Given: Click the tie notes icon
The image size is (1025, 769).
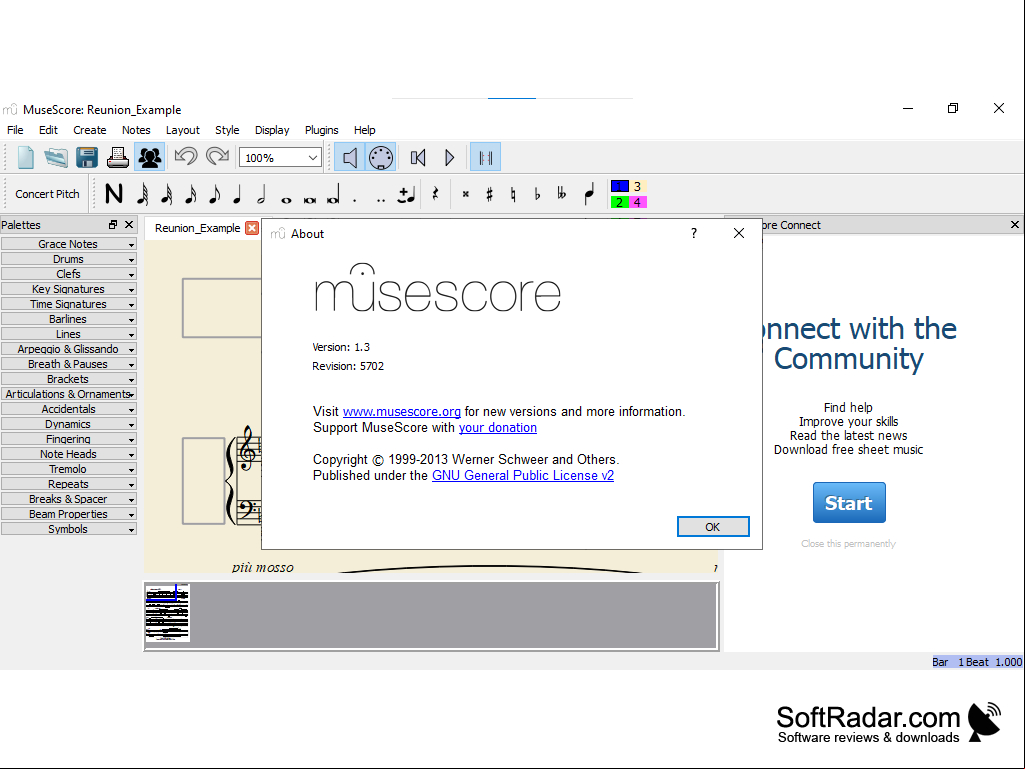Looking at the screenshot, I should point(406,194).
